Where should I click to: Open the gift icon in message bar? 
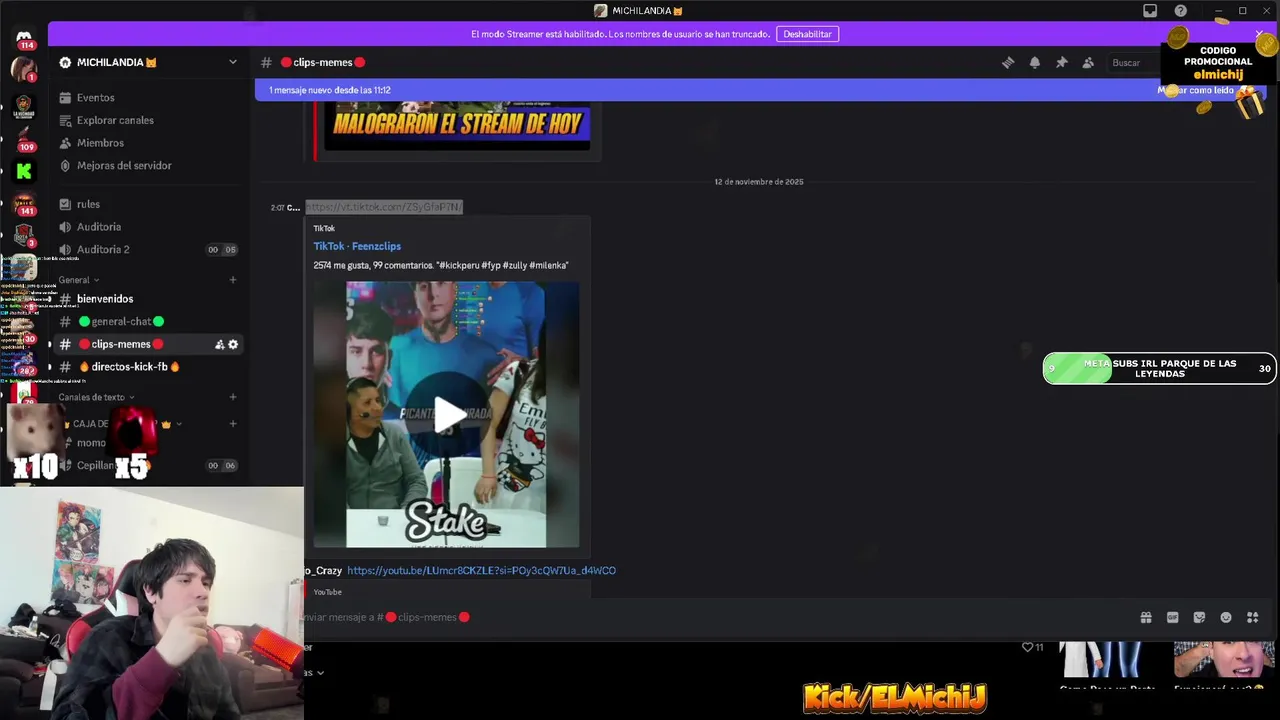pyautogui.click(x=1146, y=617)
